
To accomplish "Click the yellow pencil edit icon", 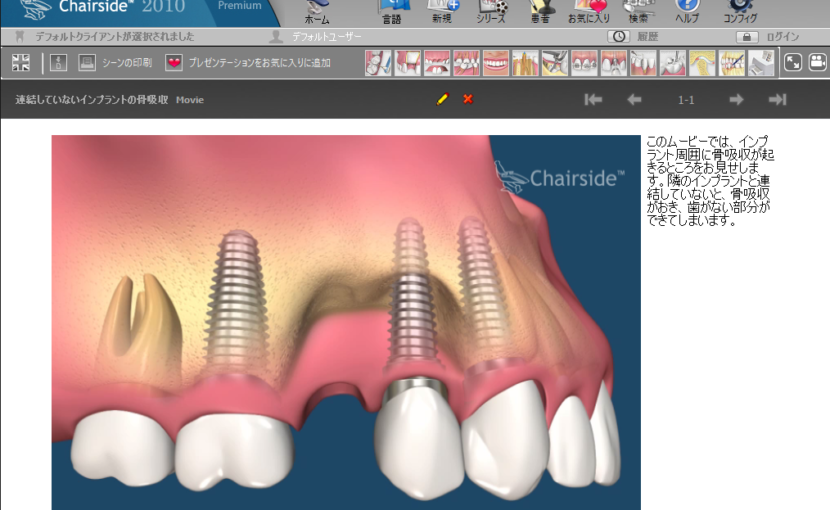I will point(442,99).
